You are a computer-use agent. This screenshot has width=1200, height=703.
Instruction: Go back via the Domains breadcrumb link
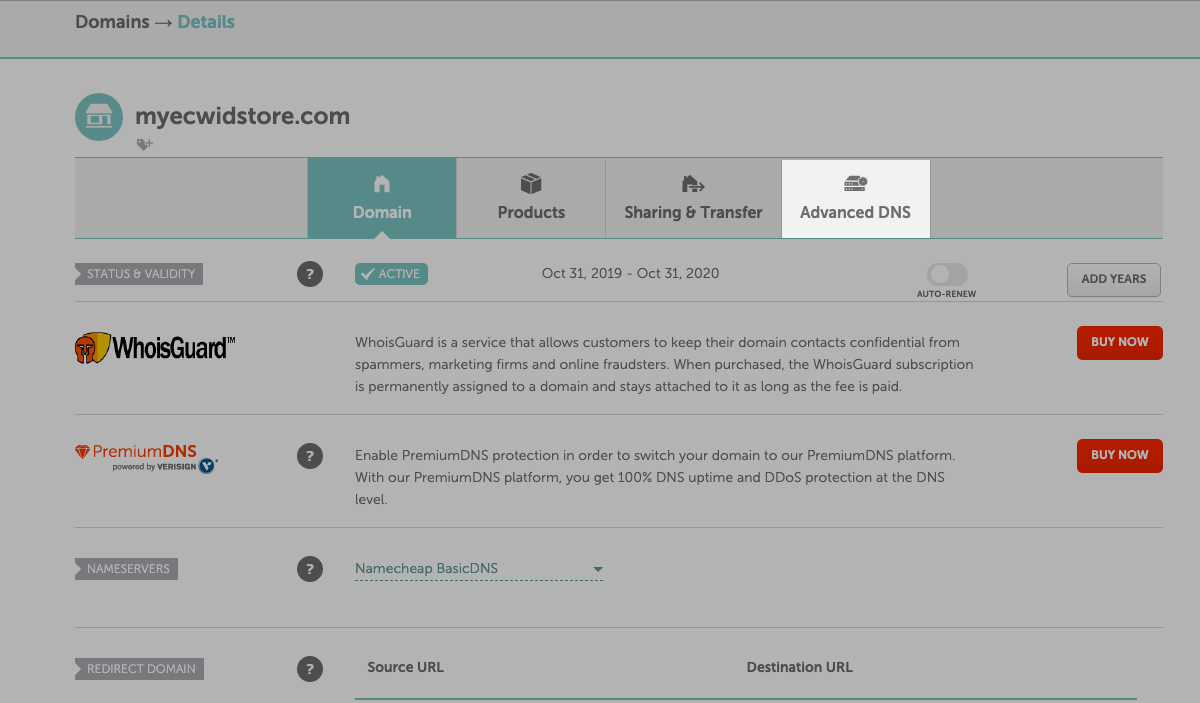(x=112, y=21)
